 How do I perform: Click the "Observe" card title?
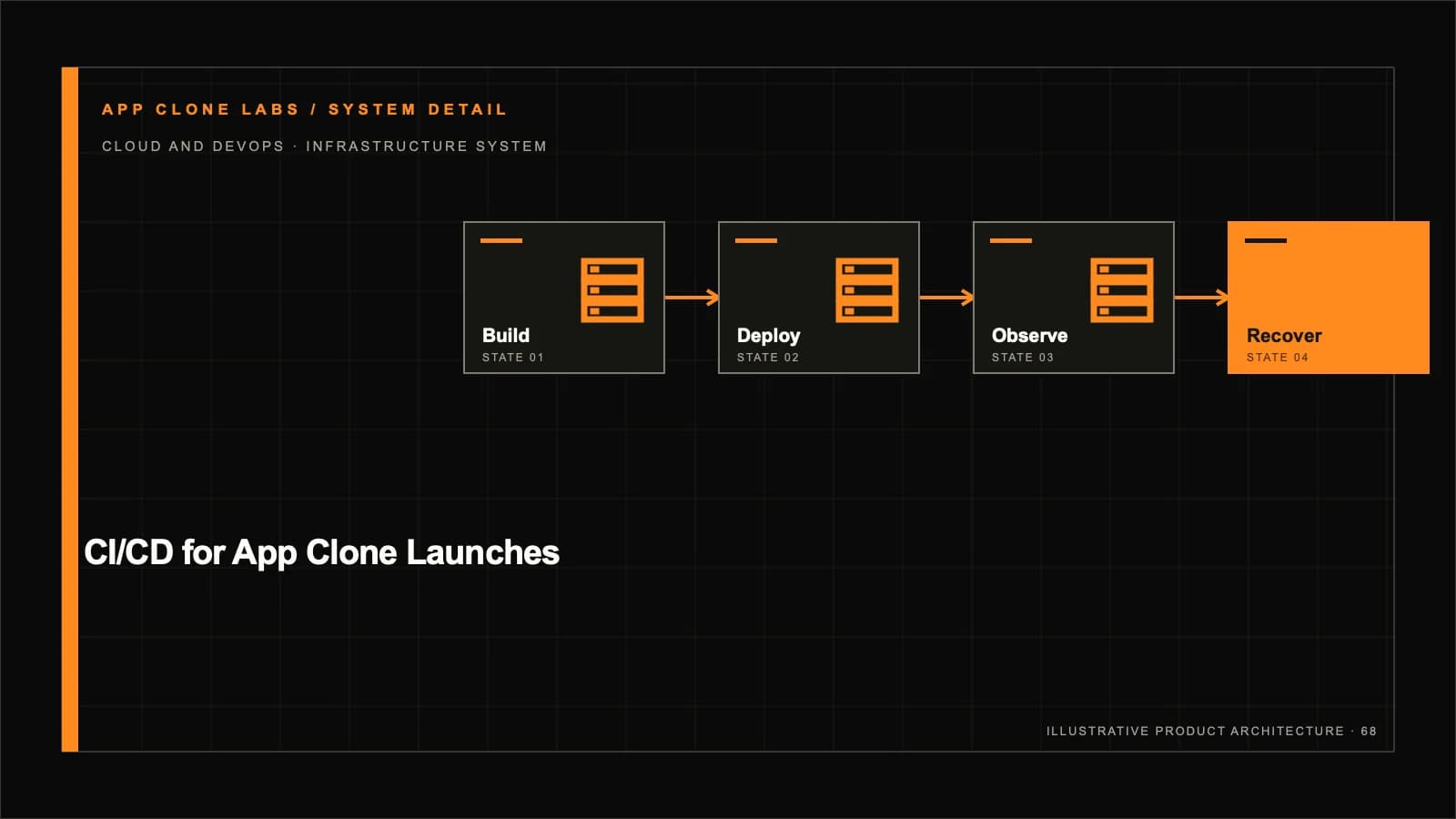coord(1029,336)
